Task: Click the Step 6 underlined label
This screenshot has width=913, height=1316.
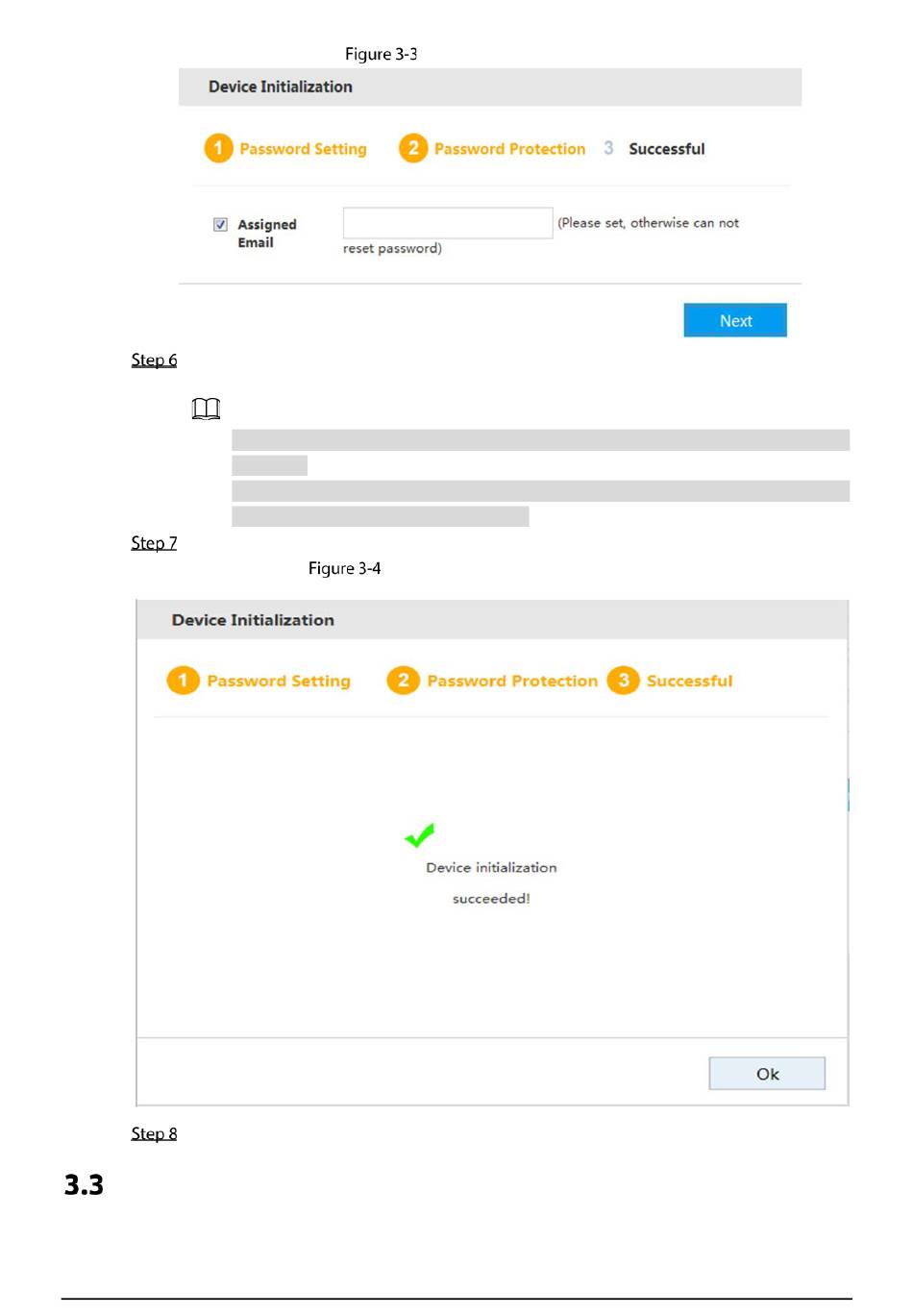Action: (x=154, y=360)
